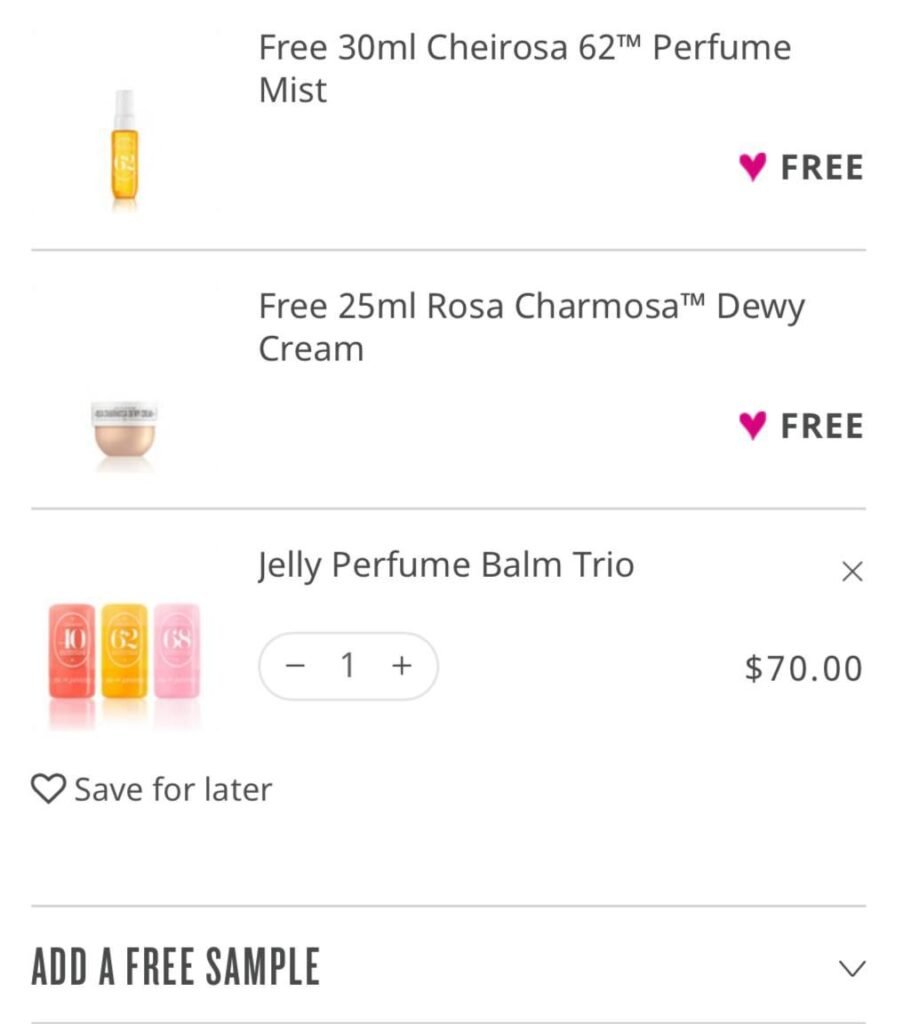Remove Jelly Perfume Balm Trio with the X
Screen dimensions: 919x1024
852,571
